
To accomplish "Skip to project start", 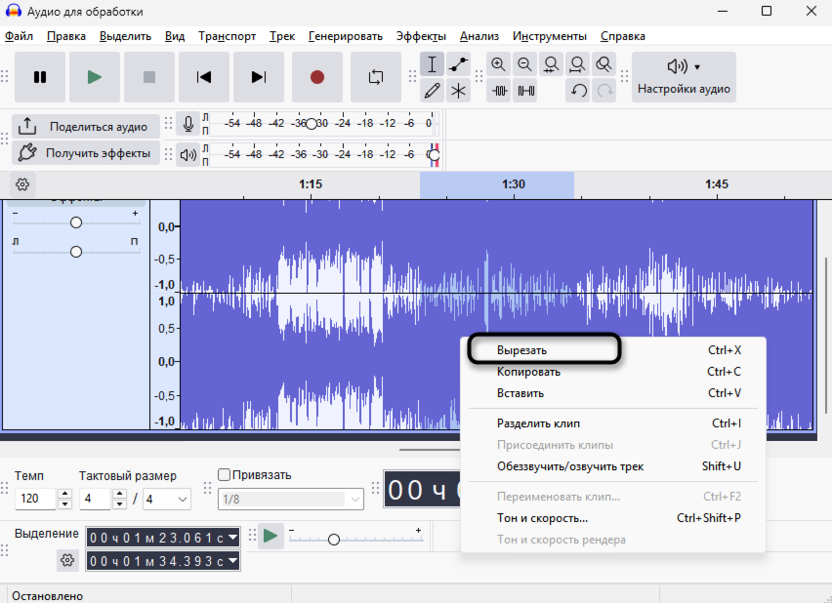I will (x=204, y=77).
